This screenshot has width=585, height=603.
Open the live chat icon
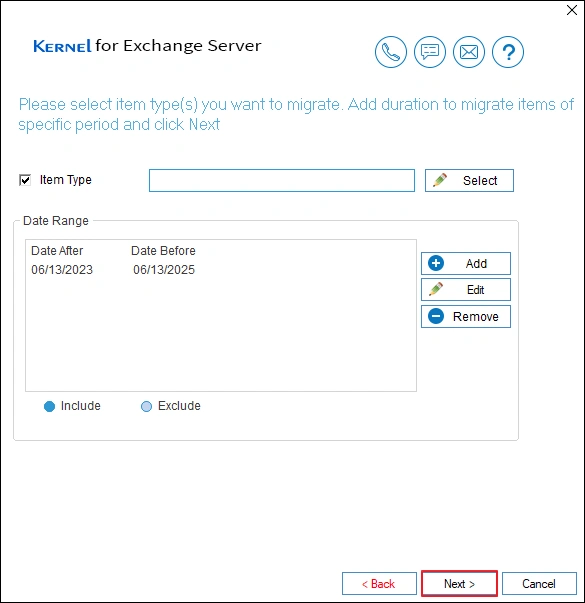point(430,52)
